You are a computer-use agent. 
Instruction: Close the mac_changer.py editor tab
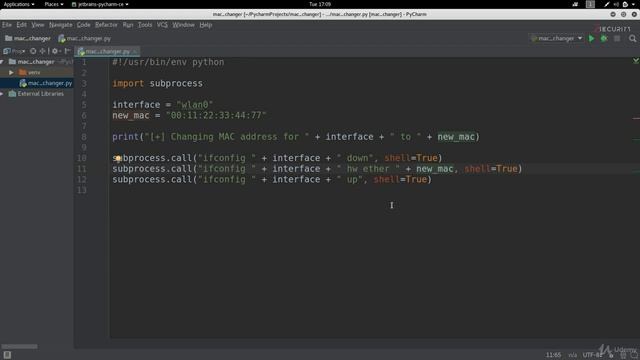pyautogui.click(x=135, y=51)
